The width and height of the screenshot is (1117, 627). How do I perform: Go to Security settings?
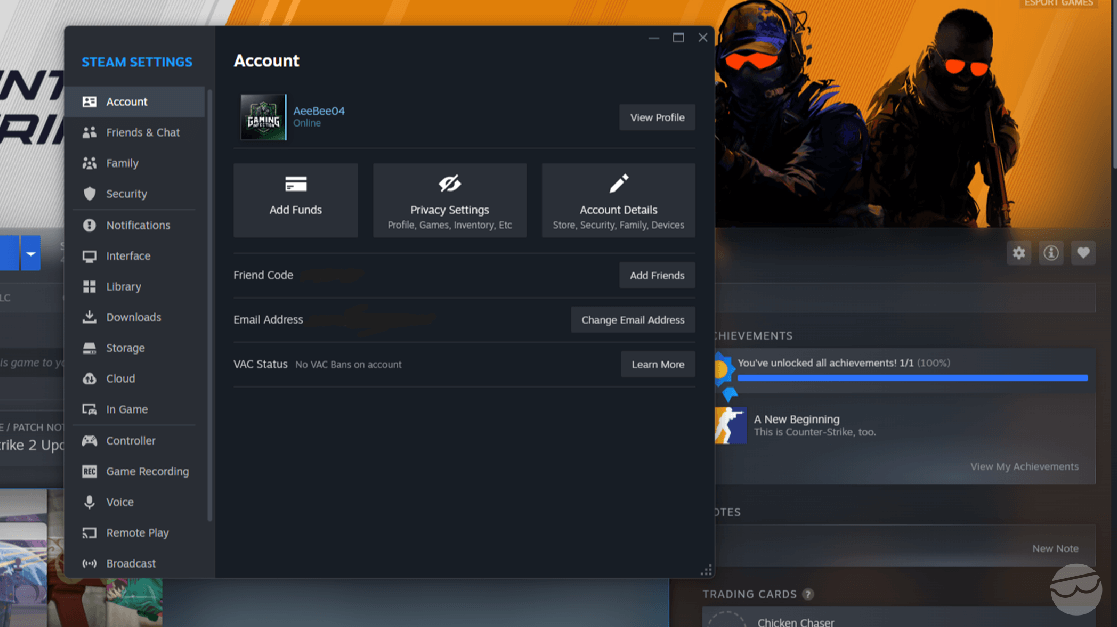pyautogui.click(x=135, y=194)
